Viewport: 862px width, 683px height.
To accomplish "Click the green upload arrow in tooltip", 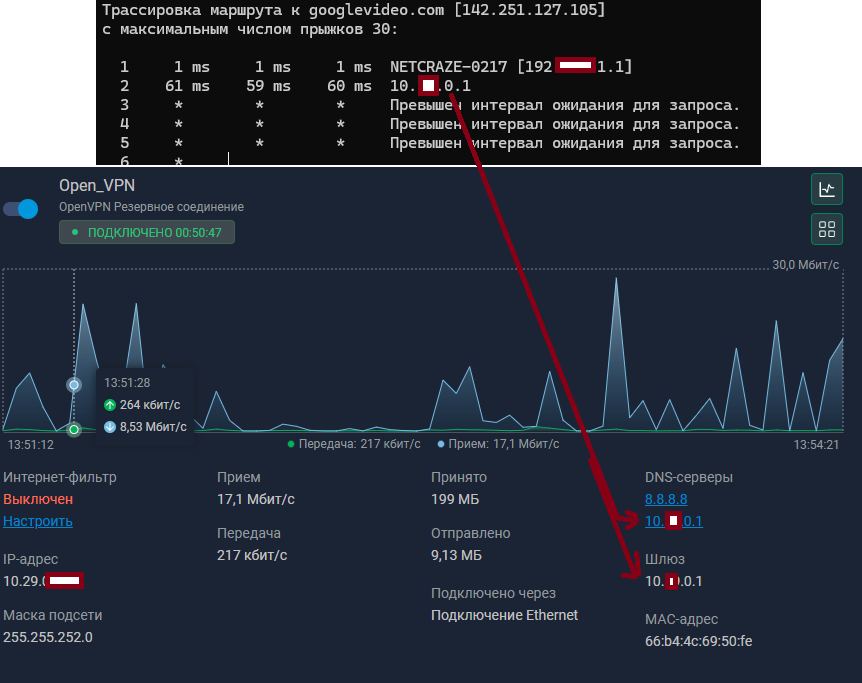I will coord(110,405).
